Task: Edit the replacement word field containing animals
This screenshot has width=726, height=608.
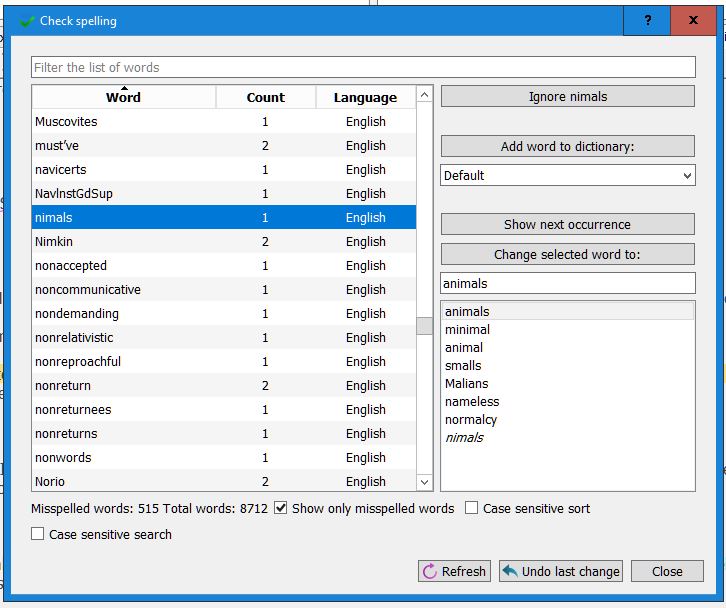Action: [x=568, y=283]
